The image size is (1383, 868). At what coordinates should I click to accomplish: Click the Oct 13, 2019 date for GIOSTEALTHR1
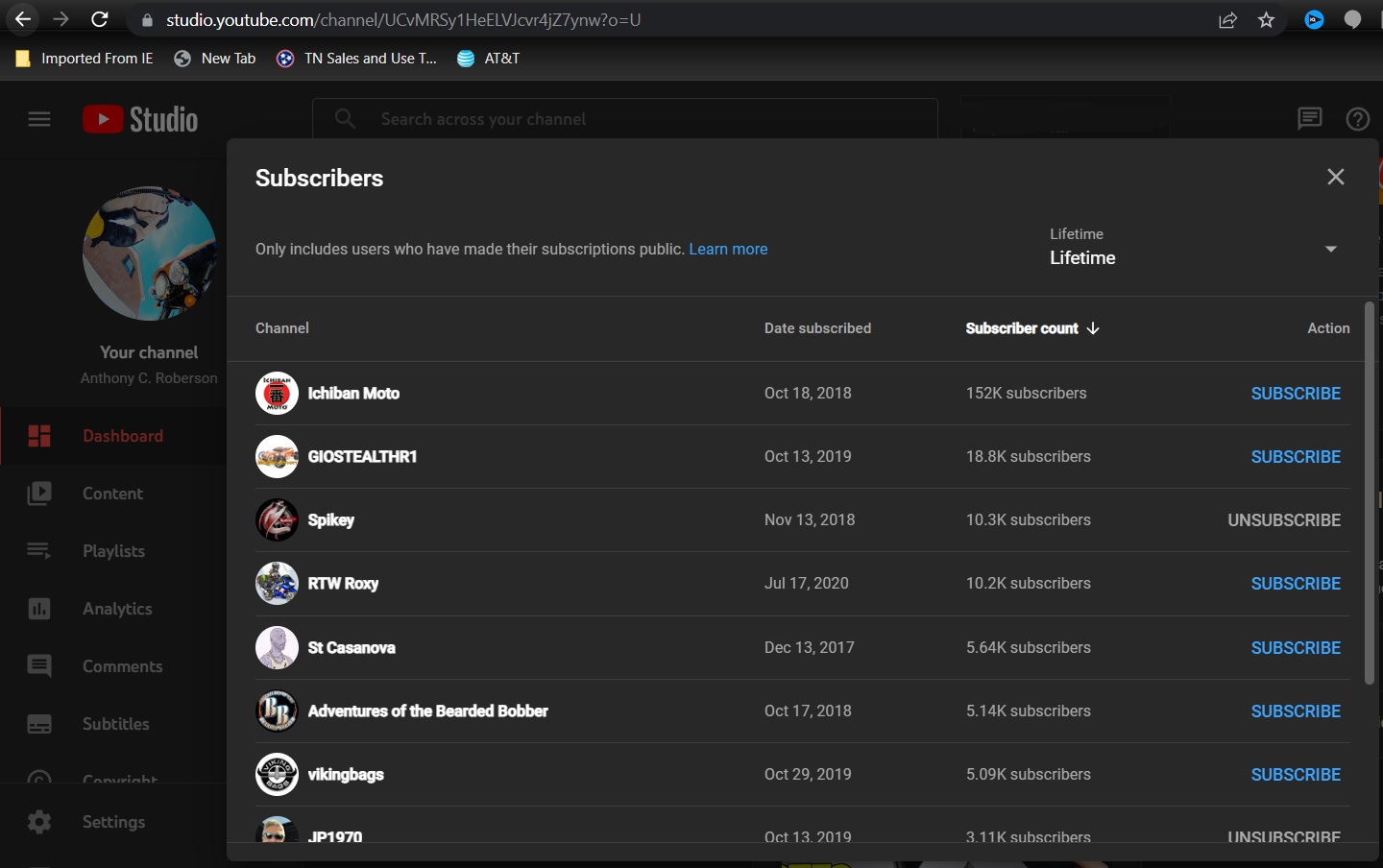(808, 457)
